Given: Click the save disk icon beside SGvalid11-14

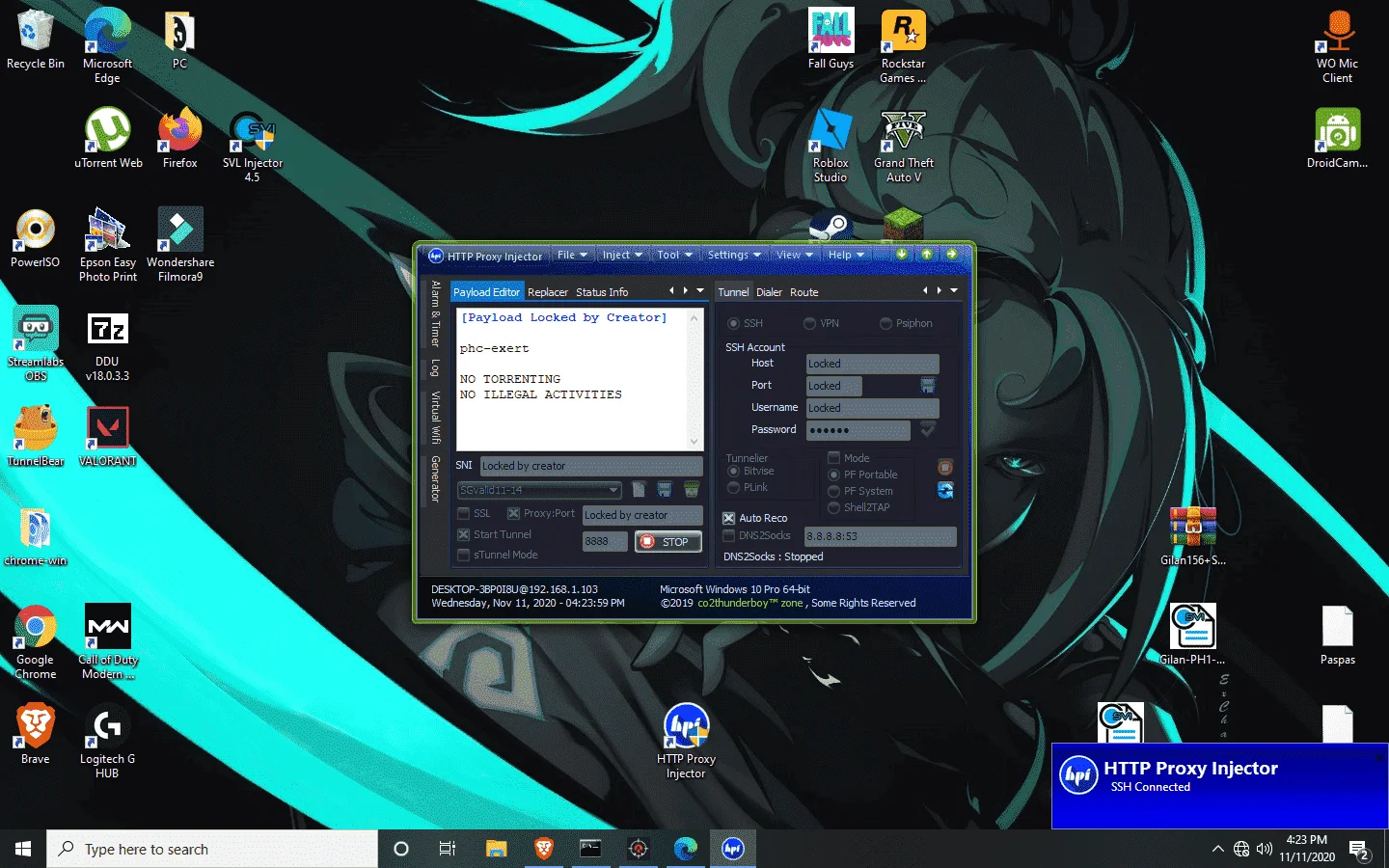Looking at the screenshot, I should 665,490.
